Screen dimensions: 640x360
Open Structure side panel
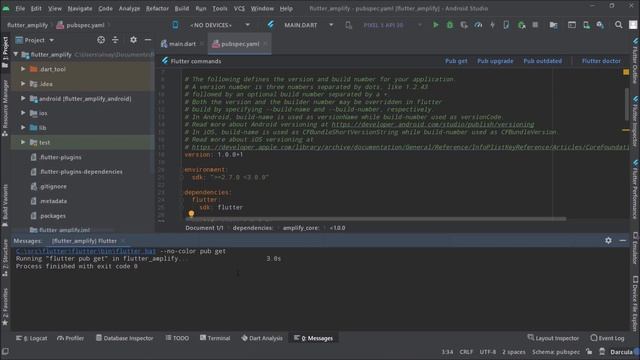(5, 259)
